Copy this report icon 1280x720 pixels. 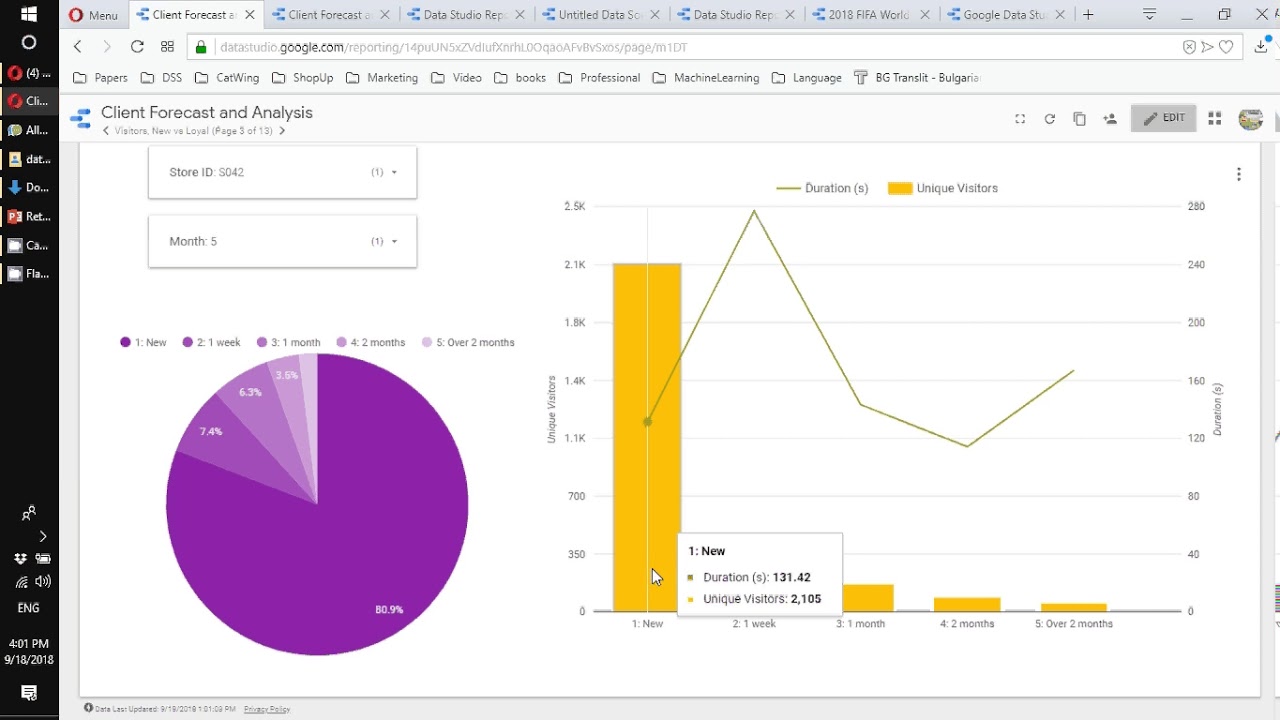click(1080, 119)
